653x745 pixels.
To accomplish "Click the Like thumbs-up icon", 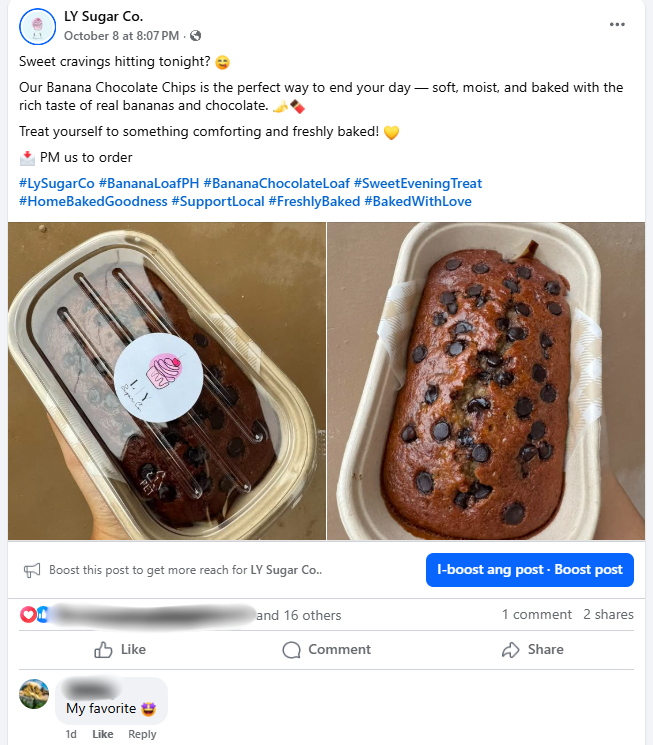I will pos(103,650).
